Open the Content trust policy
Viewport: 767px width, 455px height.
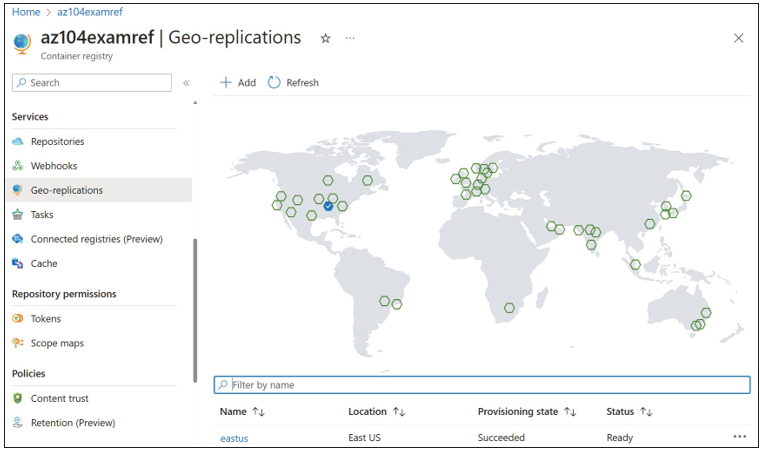click(x=60, y=399)
